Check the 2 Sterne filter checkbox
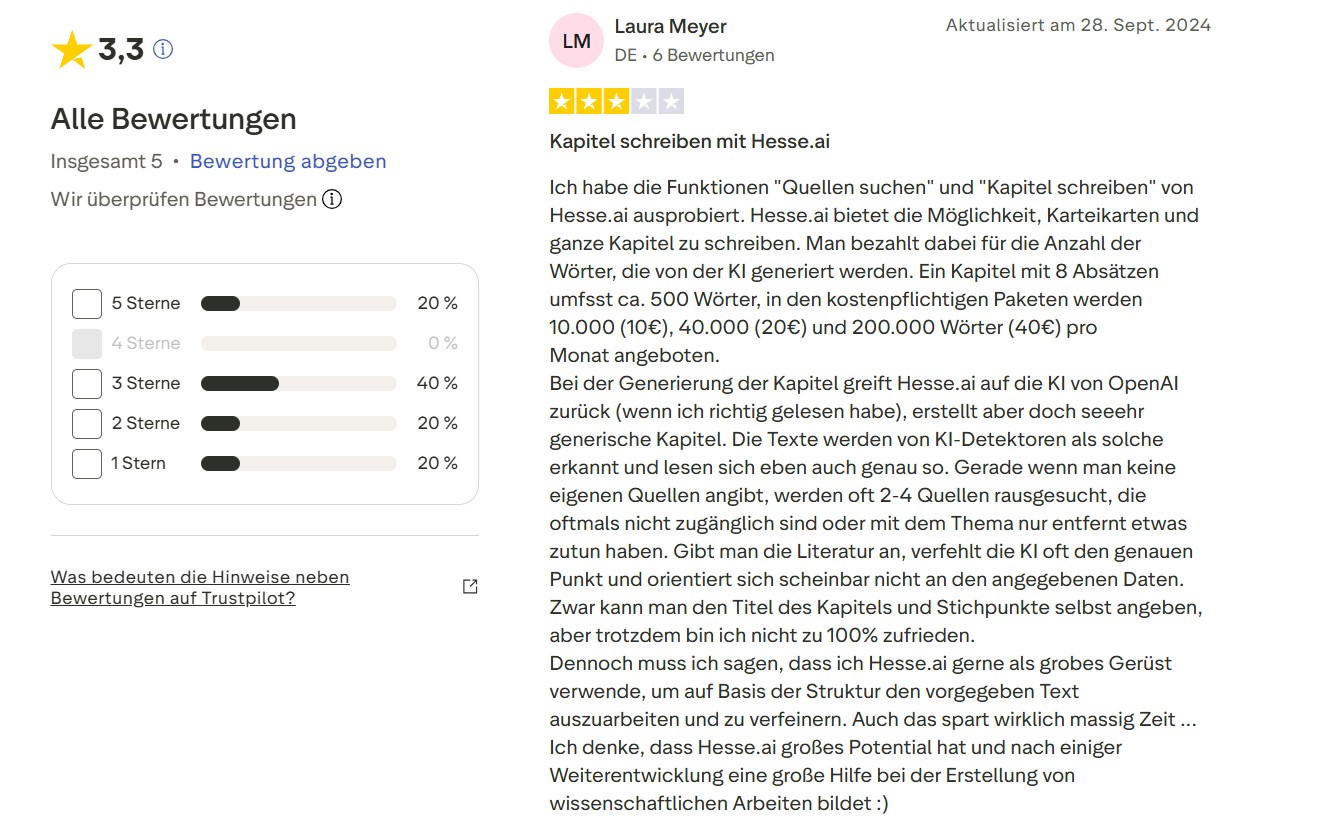This screenshot has height=825, width=1323. 87,423
